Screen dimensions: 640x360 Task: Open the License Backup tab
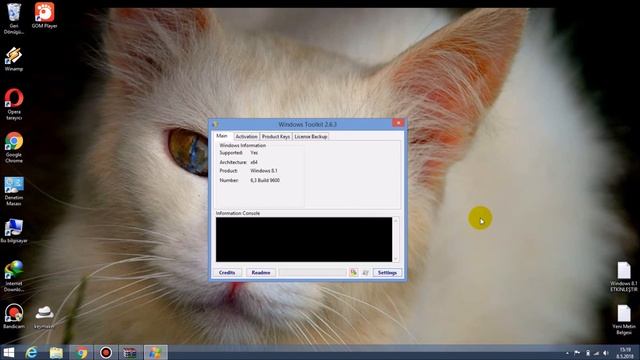(311, 137)
